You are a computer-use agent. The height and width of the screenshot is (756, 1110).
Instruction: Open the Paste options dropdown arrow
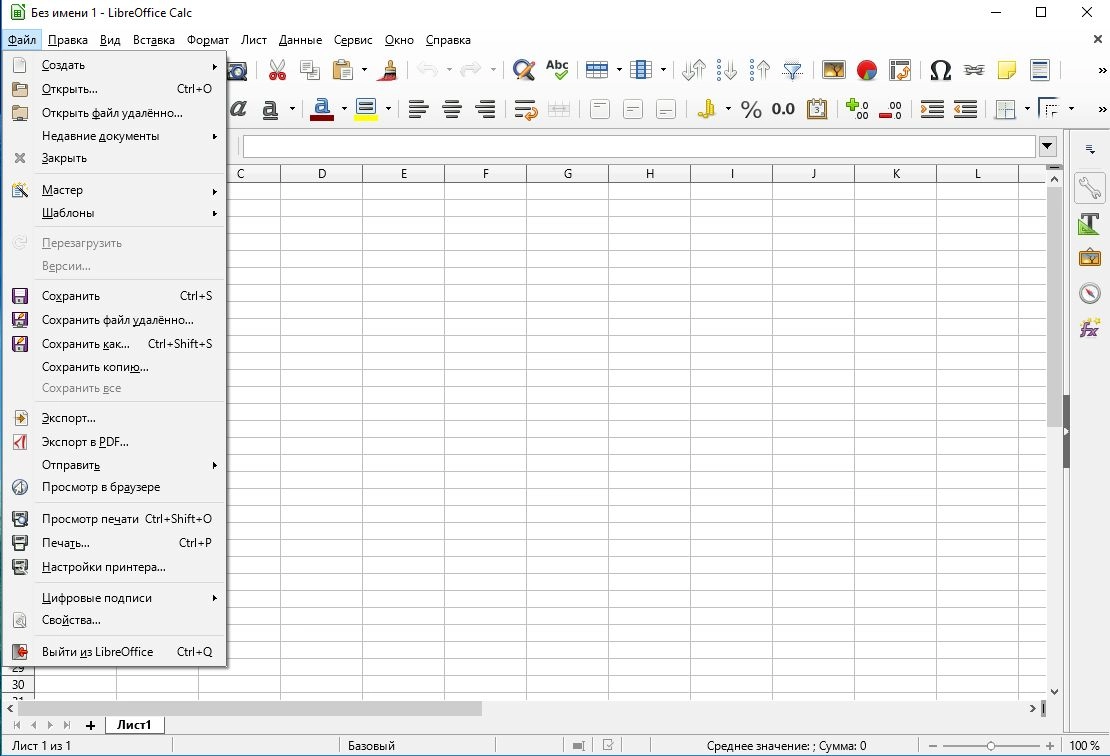click(x=365, y=69)
